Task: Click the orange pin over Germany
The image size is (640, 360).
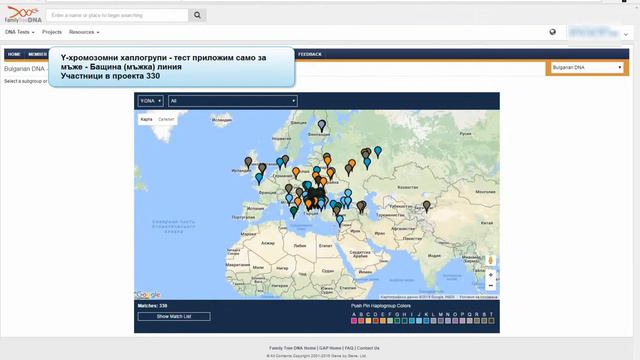Action: click(x=296, y=173)
